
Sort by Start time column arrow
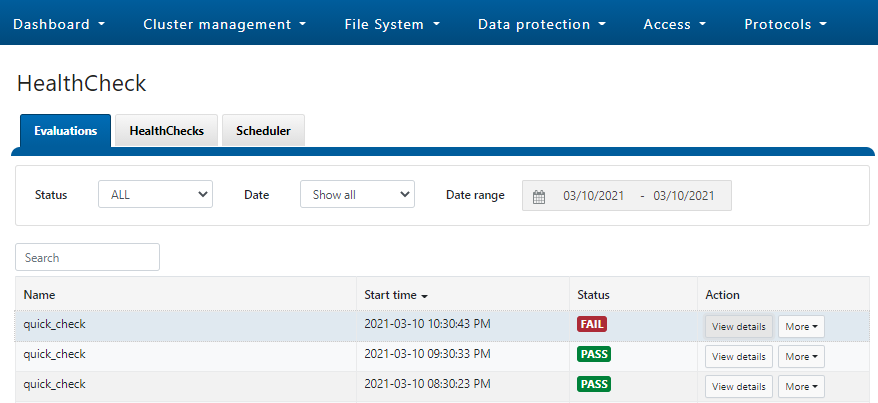tap(424, 296)
